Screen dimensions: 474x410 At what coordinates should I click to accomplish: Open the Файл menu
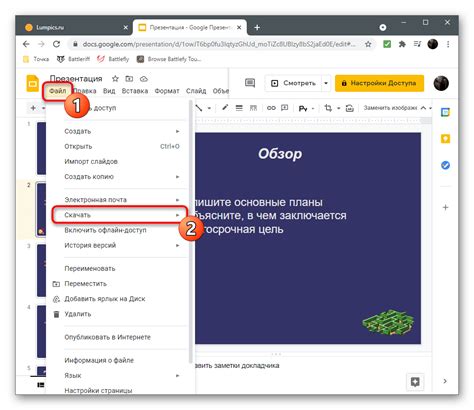tap(57, 91)
